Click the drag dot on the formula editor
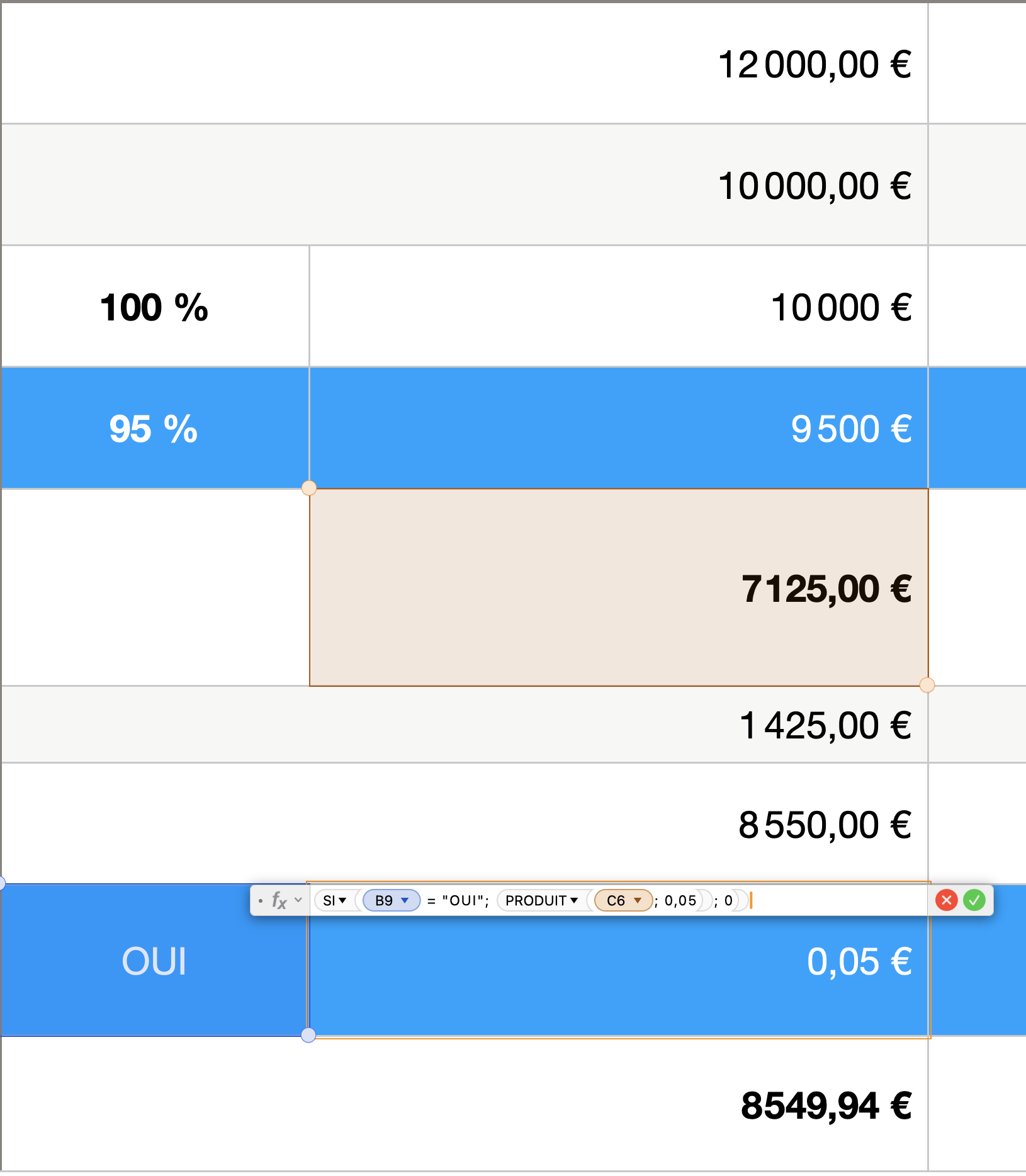The width and height of the screenshot is (1026, 1176). point(261,901)
